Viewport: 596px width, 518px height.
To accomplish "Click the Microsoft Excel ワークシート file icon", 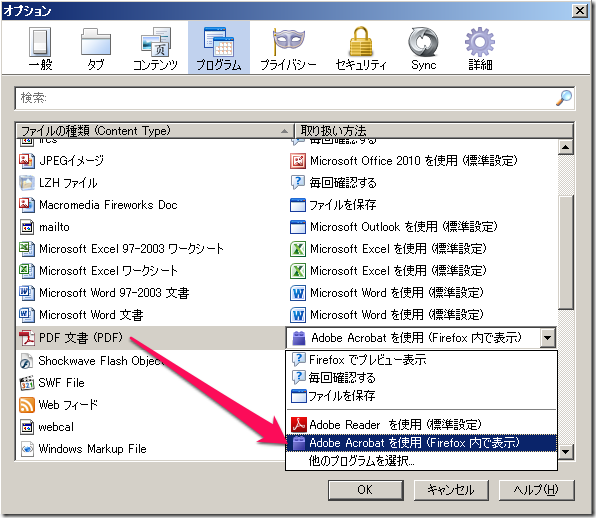I will pos(27,271).
